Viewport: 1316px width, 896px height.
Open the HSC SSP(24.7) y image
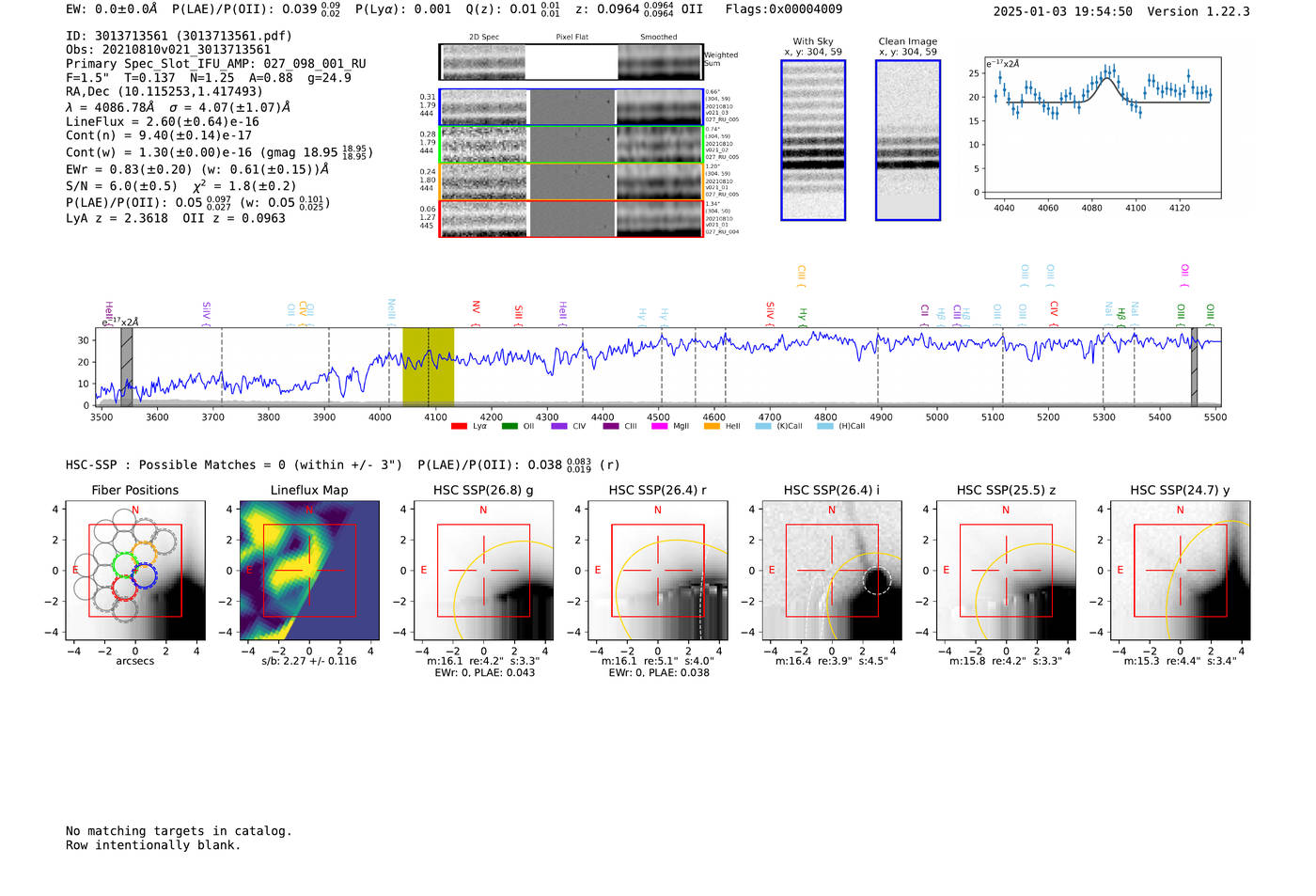click(x=1181, y=571)
